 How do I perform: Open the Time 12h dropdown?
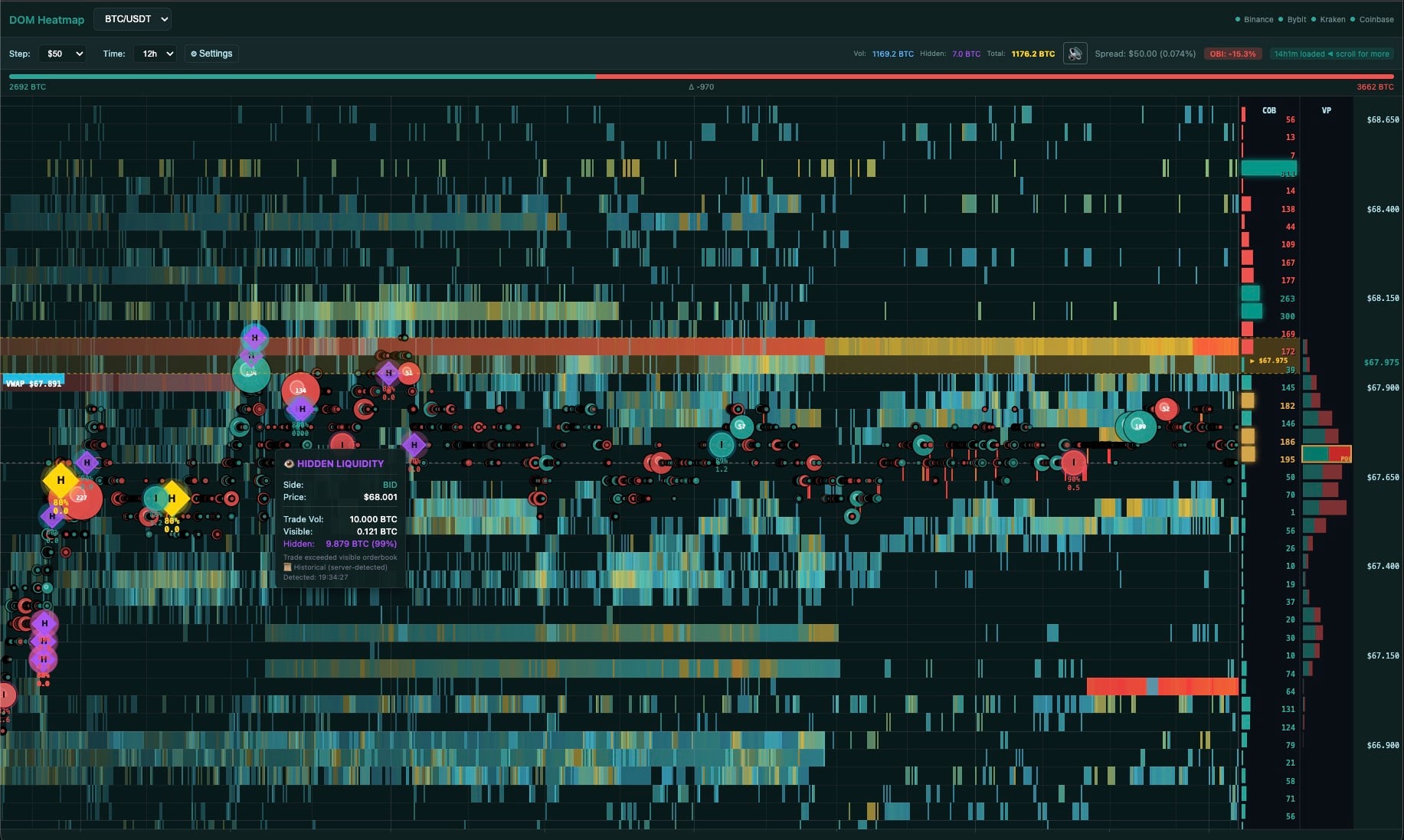click(x=155, y=54)
